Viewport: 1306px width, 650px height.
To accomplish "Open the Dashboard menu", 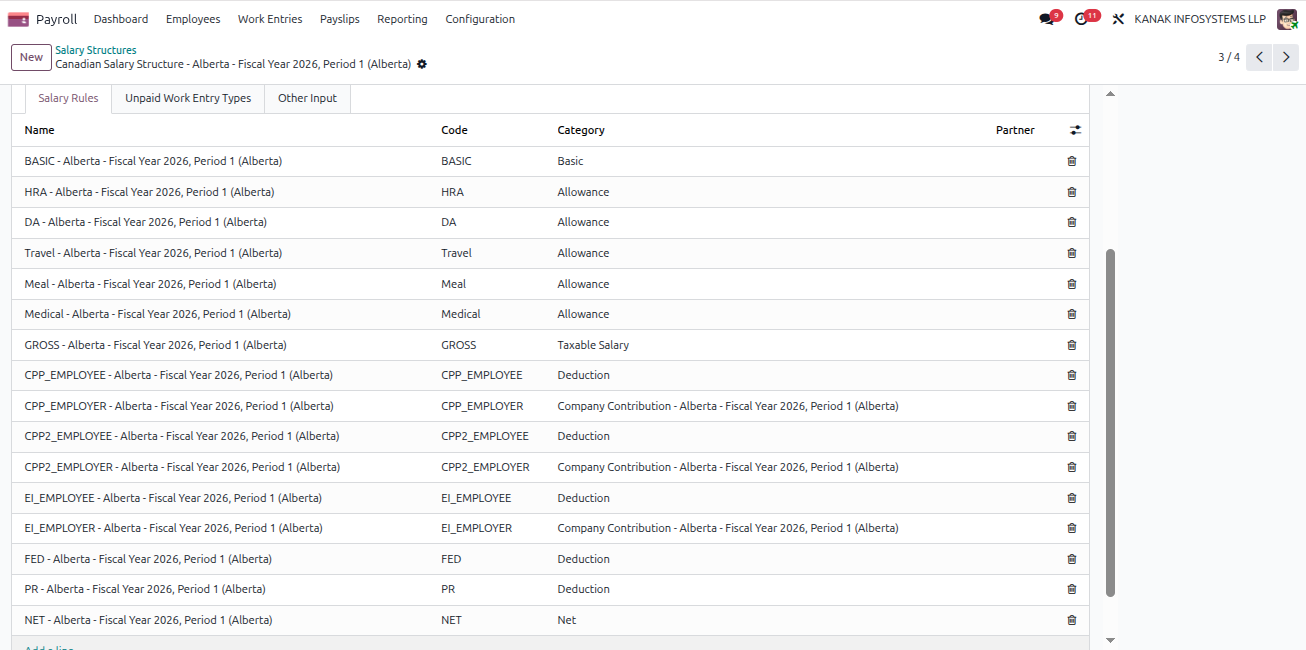I will [121, 19].
